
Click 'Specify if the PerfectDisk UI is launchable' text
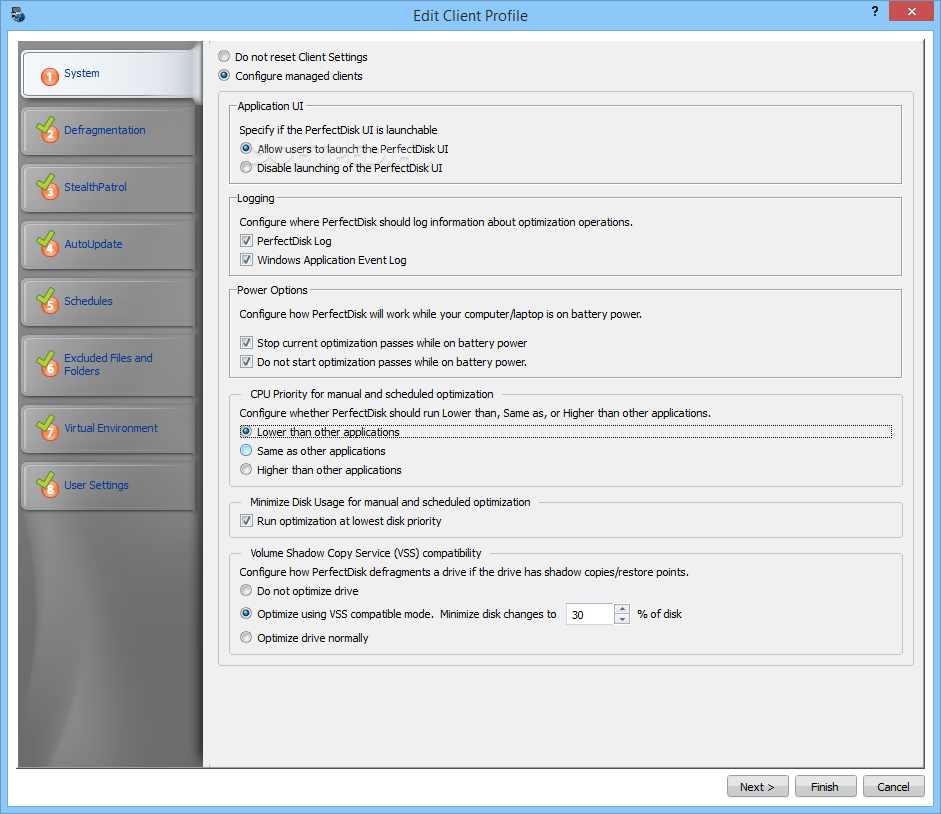[x=338, y=130]
